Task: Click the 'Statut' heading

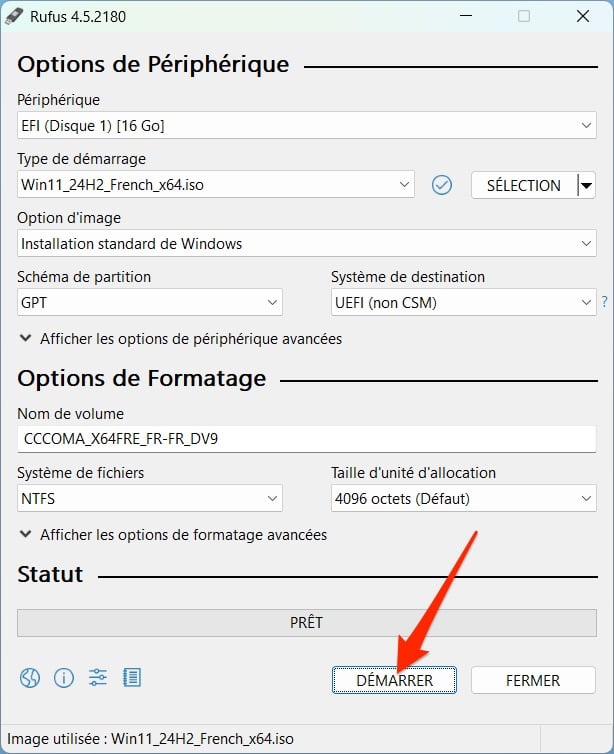Action: [x=50, y=574]
